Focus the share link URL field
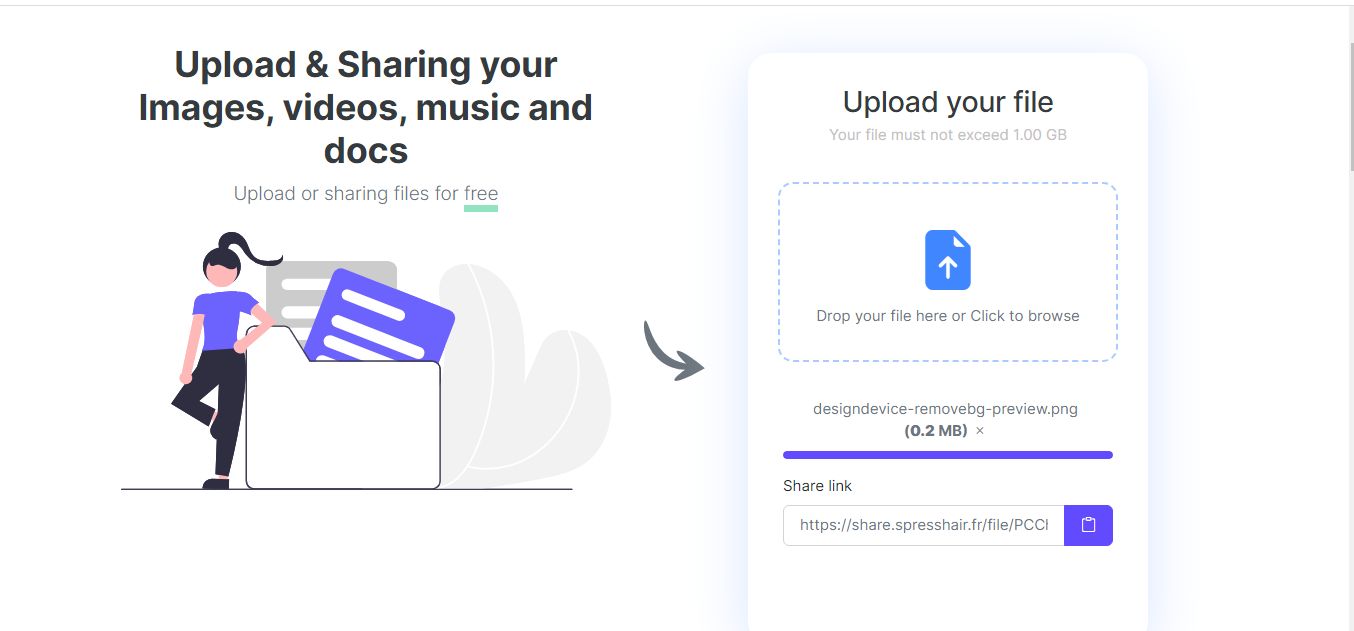 coord(923,525)
